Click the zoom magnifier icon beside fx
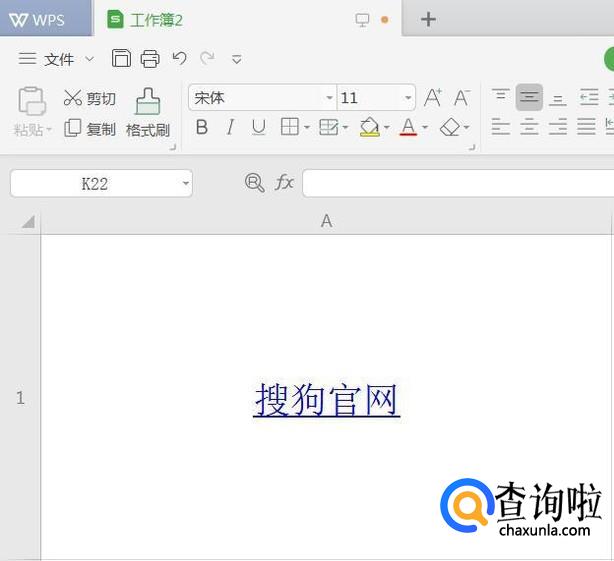This screenshot has width=614, height=561. 254,182
